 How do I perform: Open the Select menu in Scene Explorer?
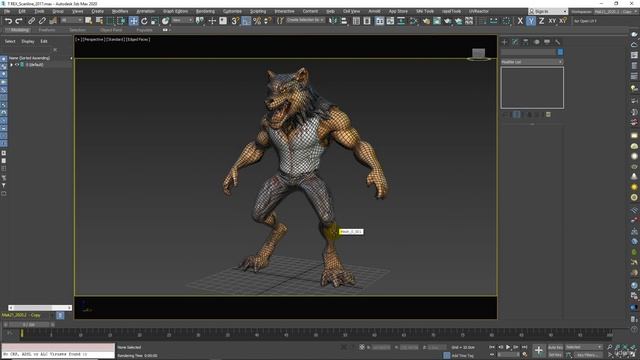point(10,41)
